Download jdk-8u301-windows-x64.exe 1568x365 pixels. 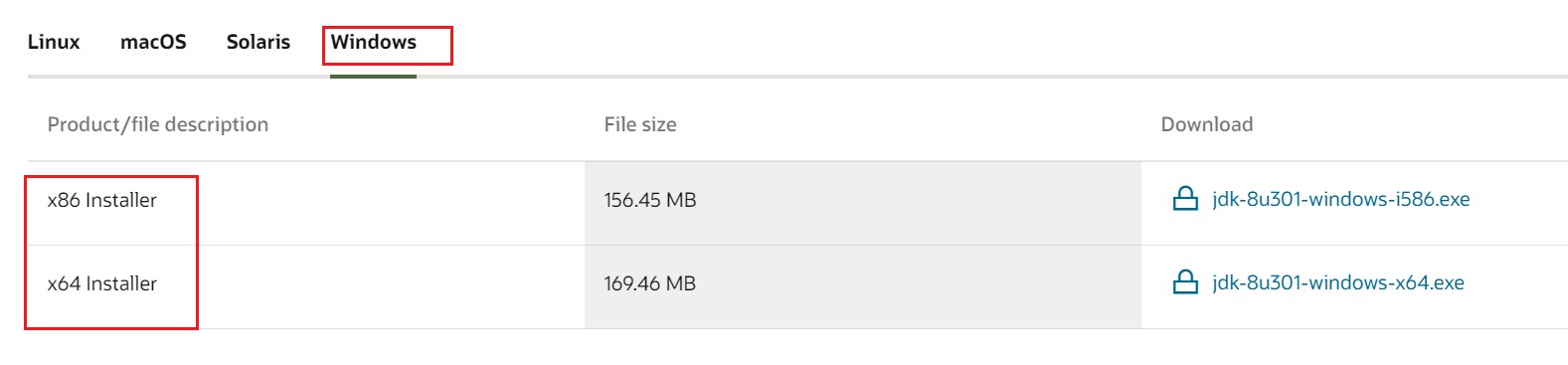point(1337,282)
